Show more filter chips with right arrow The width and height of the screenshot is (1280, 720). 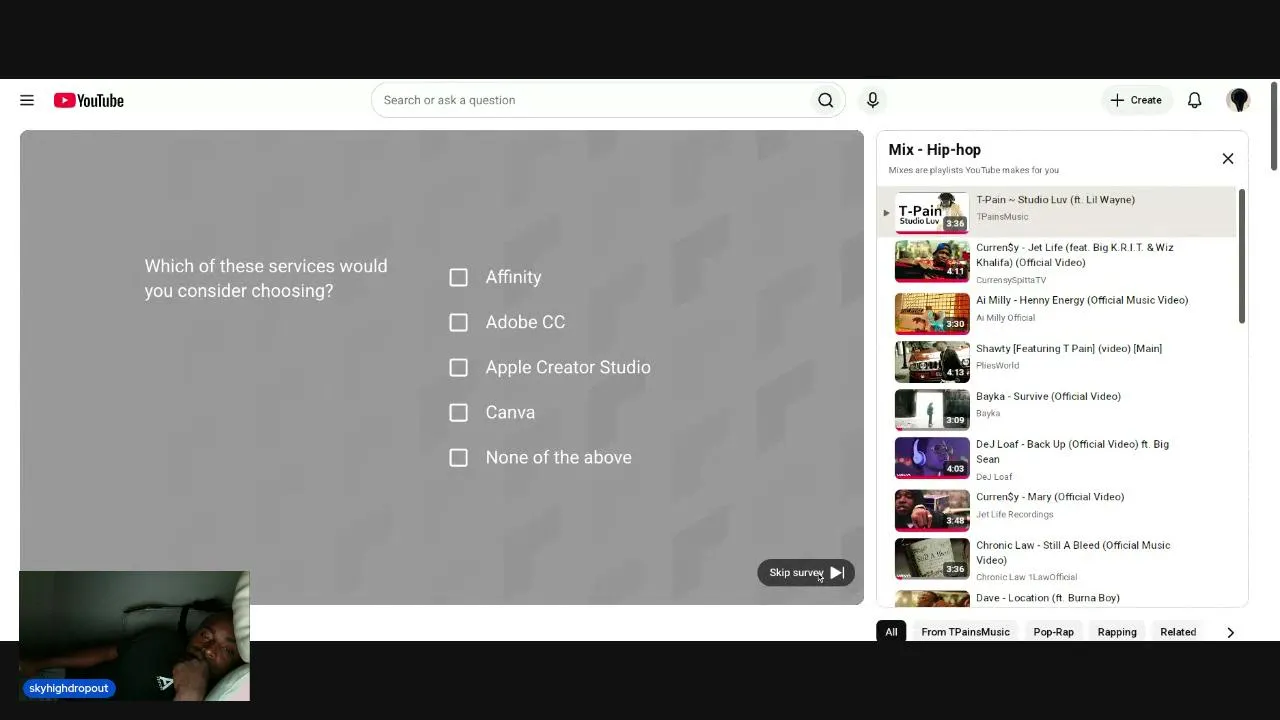click(1230, 632)
